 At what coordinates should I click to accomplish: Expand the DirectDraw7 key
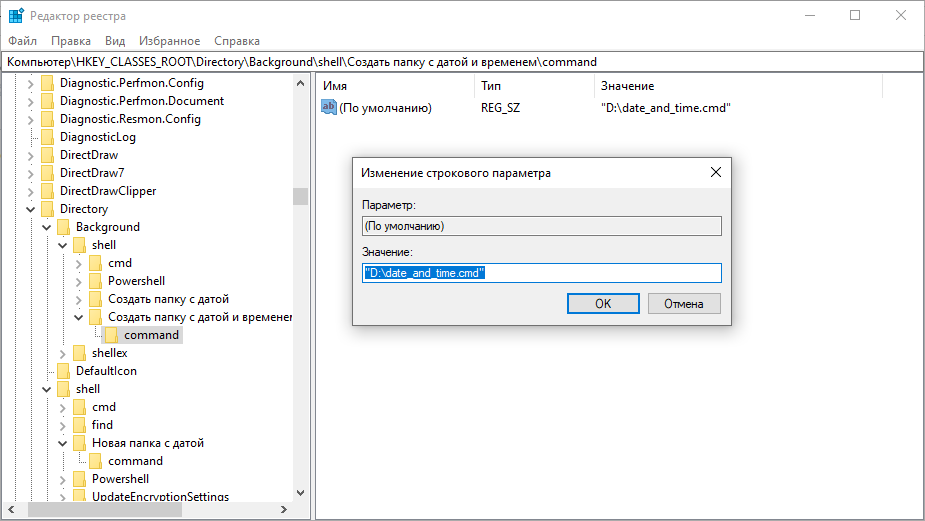tap(31, 173)
